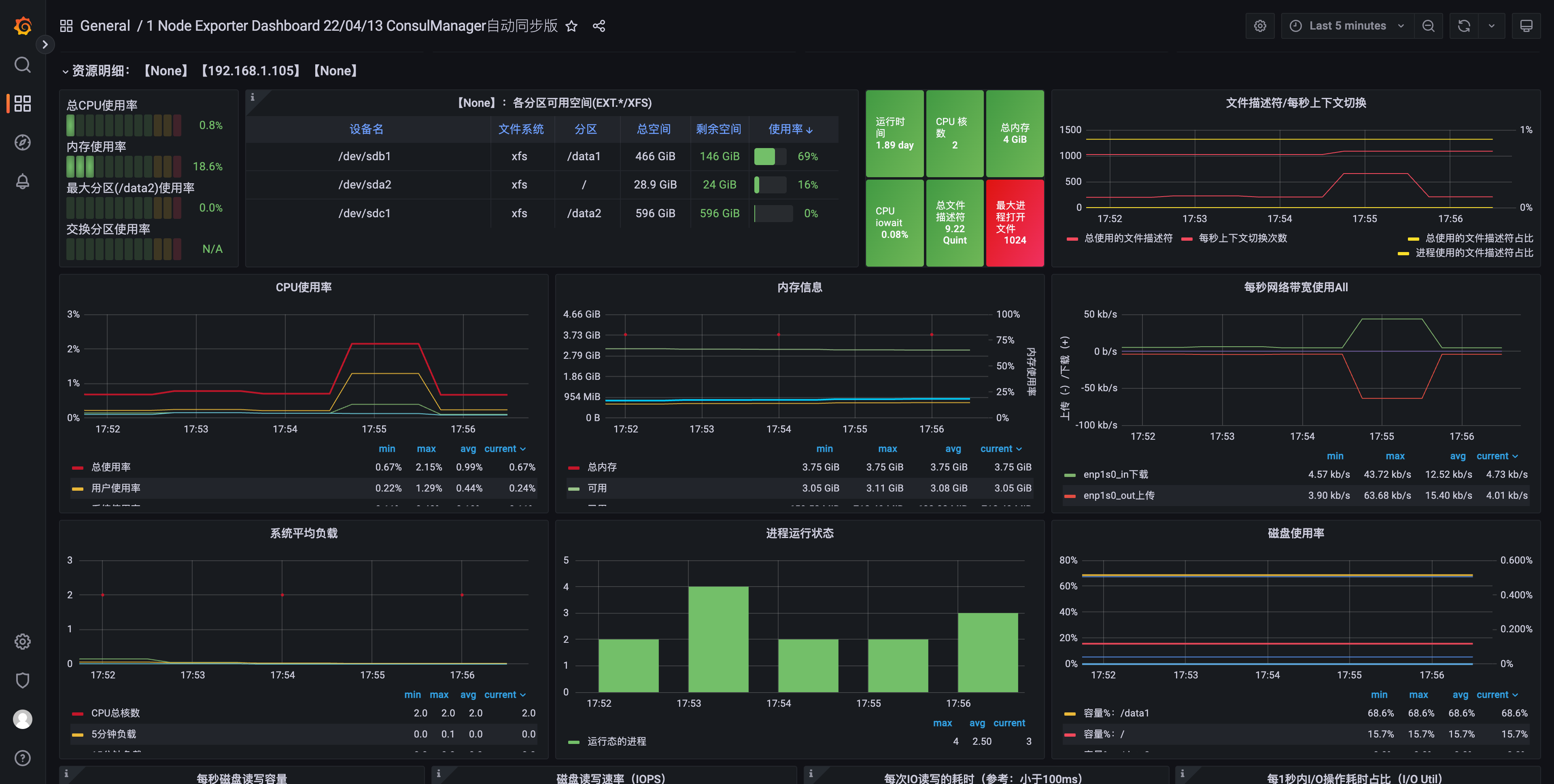Click the red 最大进程打开文件 1024 tile
Image resolution: width=1554 pixels, height=784 pixels.
point(1015,222)
